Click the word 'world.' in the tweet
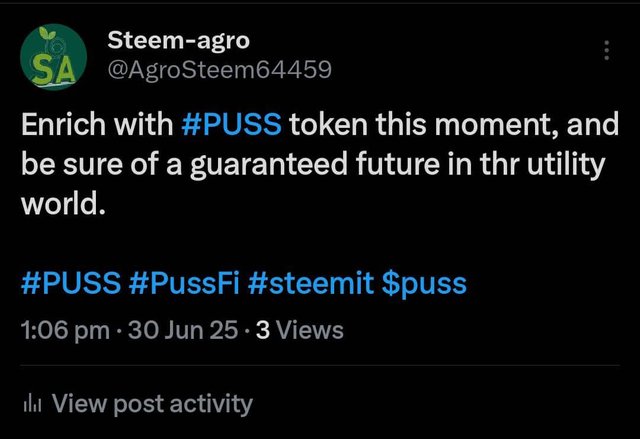640x439 pixels. point(63,204)
